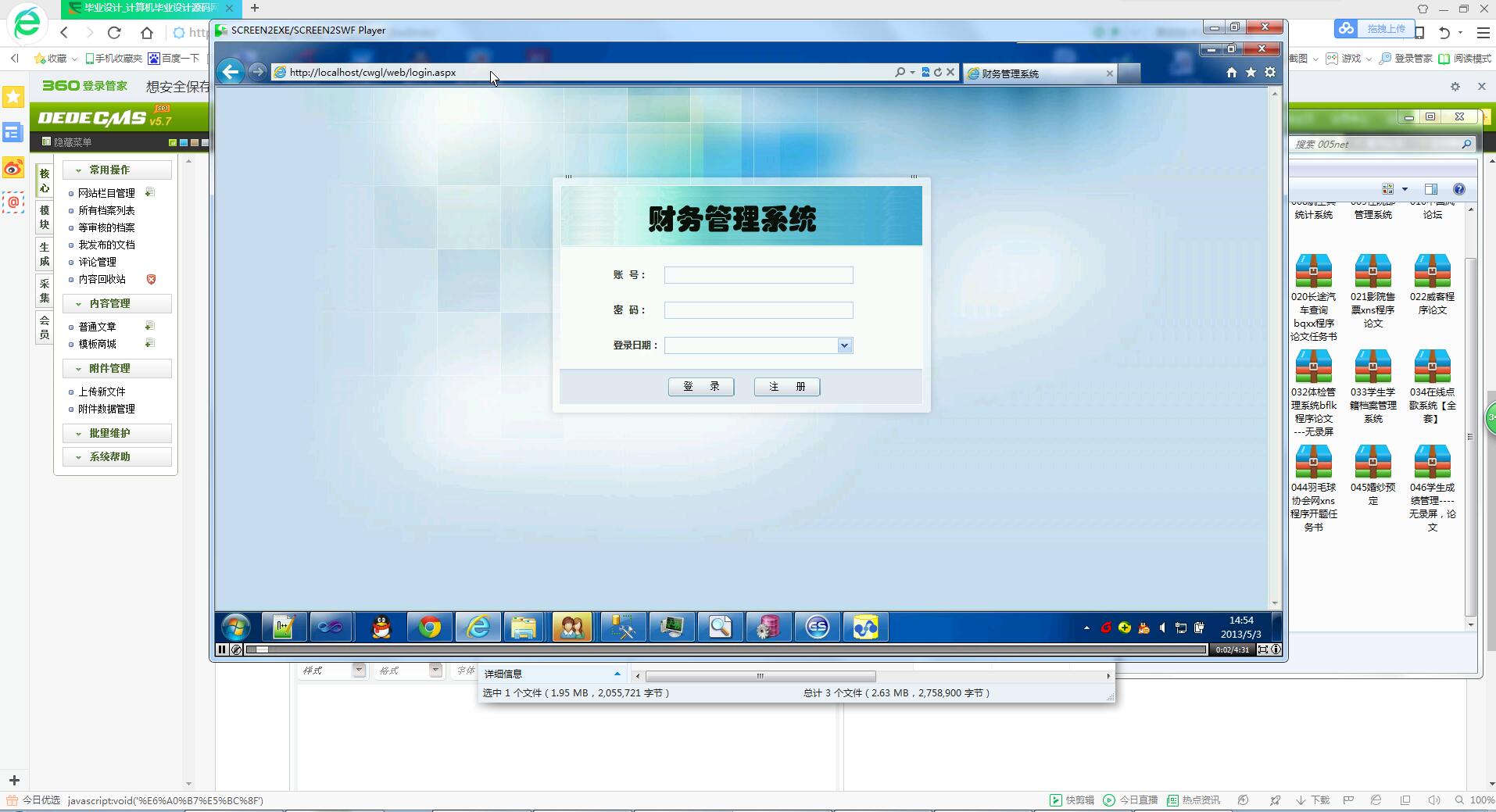Reload the 360 browser page

click(x=114, y=33)
